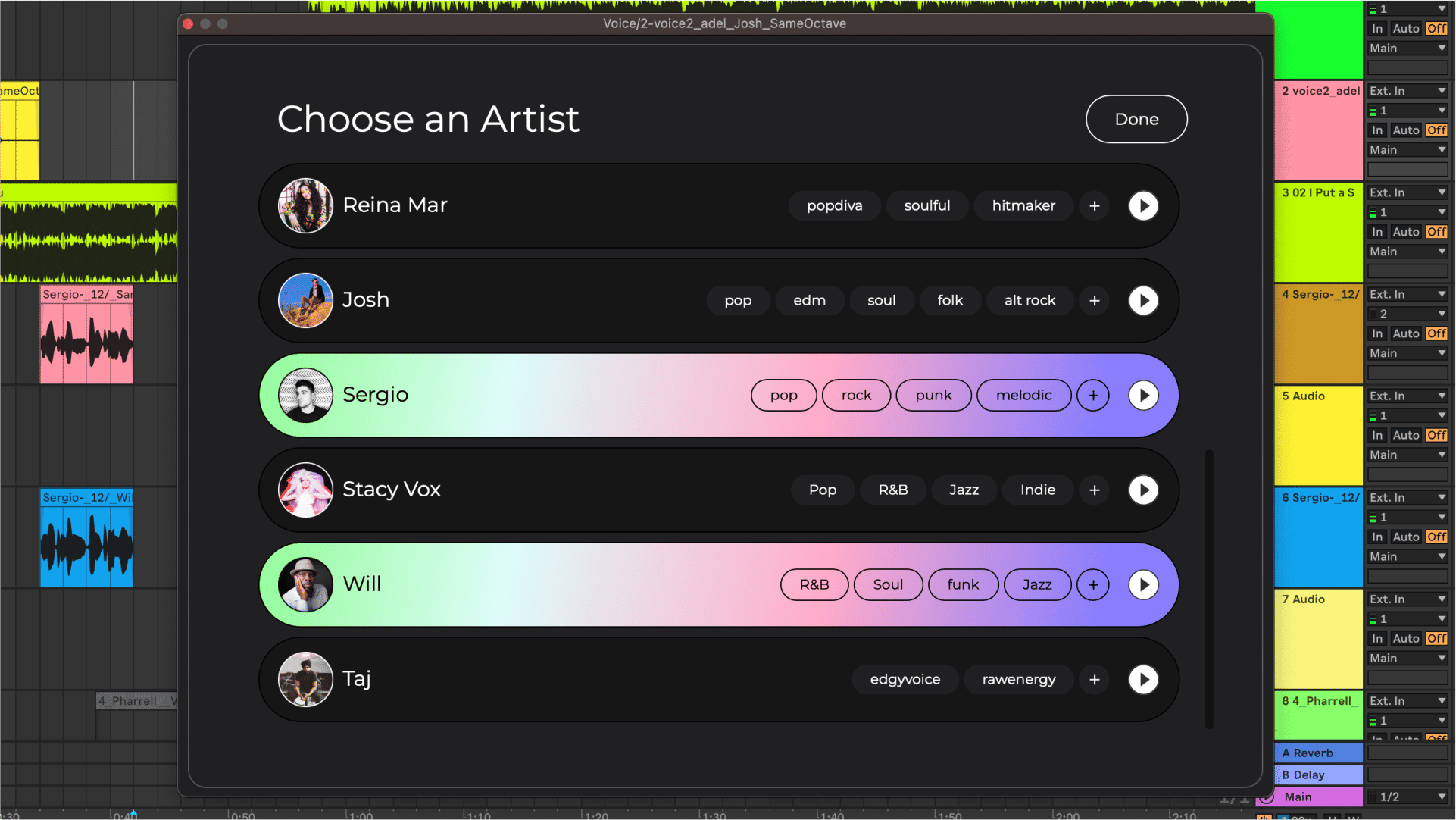Select the A Reverb return track
The height and width of the screenshot is (820, 1456).
1318,753
